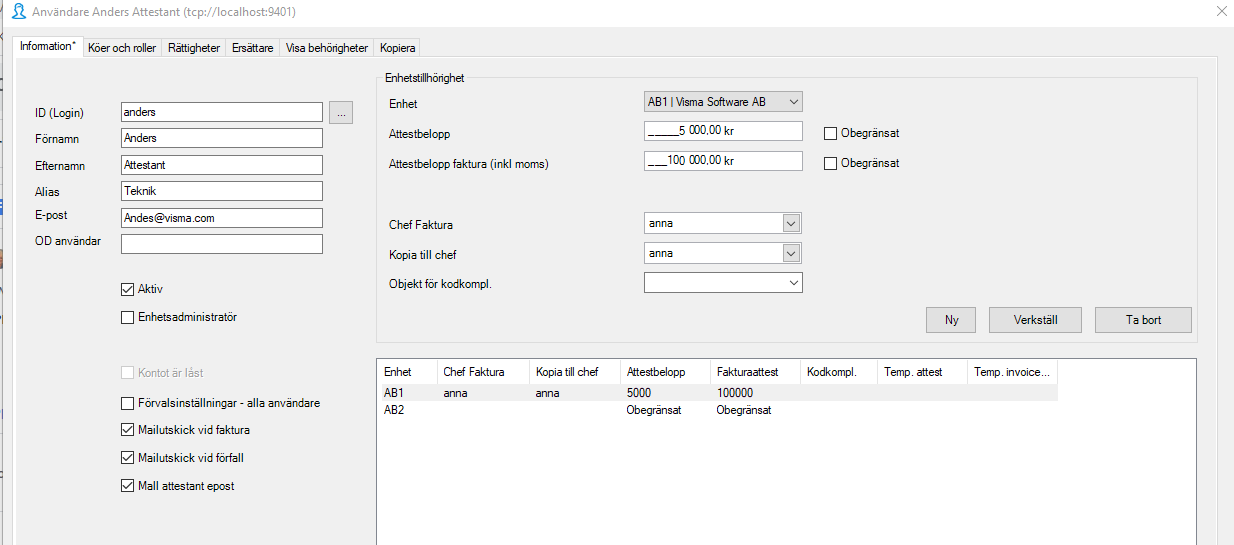Toggle Förvalsinställningar - alla användare checkbox
Screen dimensions: 1234x545
(x=127, y=403)
